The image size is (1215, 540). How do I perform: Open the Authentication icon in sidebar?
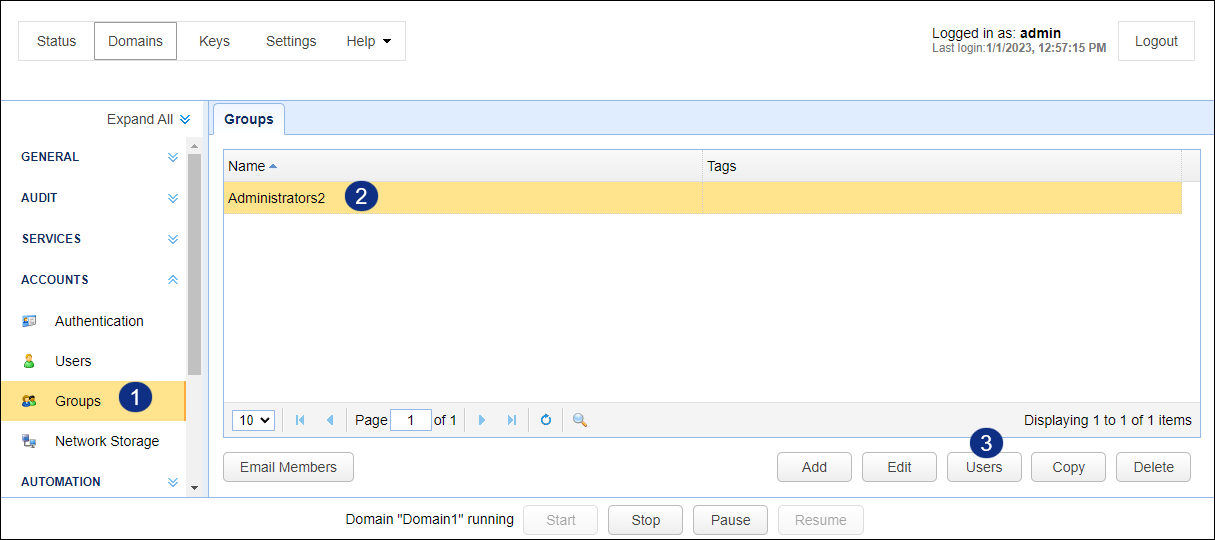(x=29, y=321)
